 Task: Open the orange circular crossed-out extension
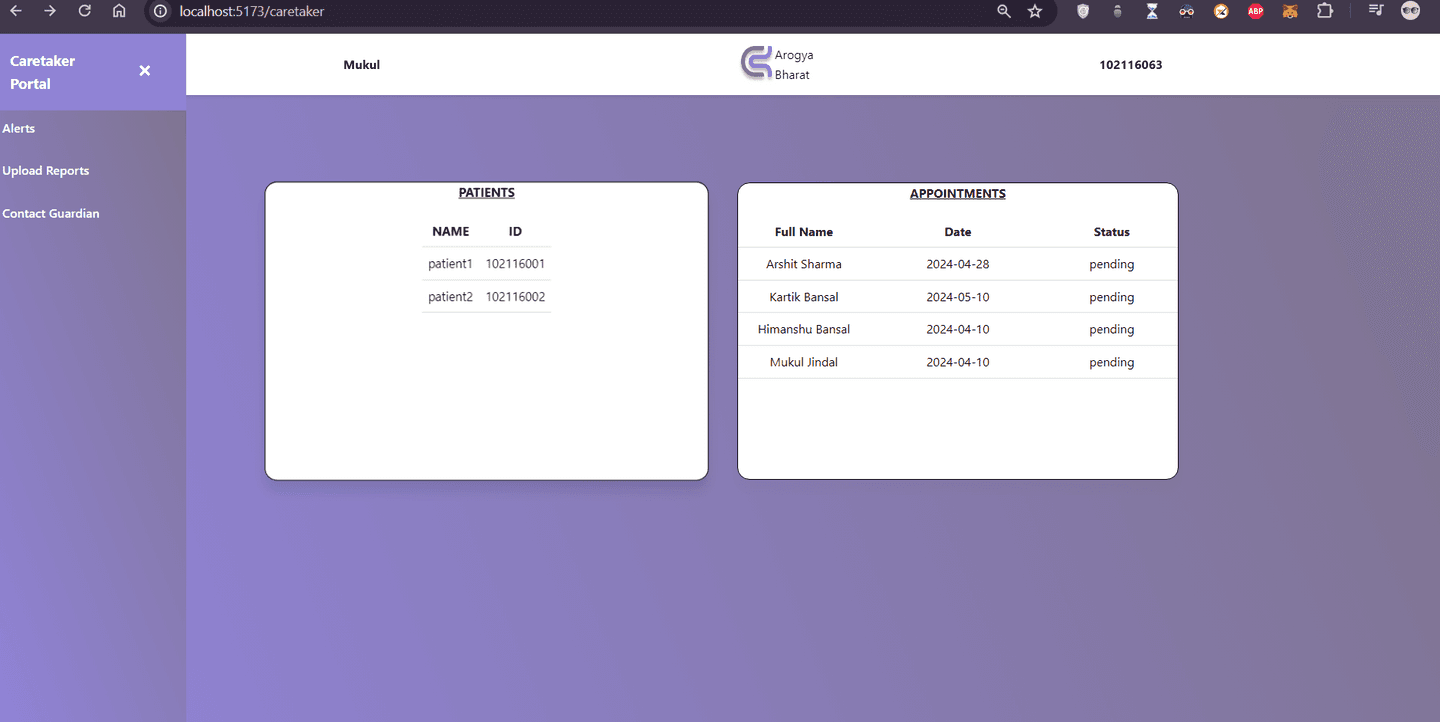(1221, 11)
